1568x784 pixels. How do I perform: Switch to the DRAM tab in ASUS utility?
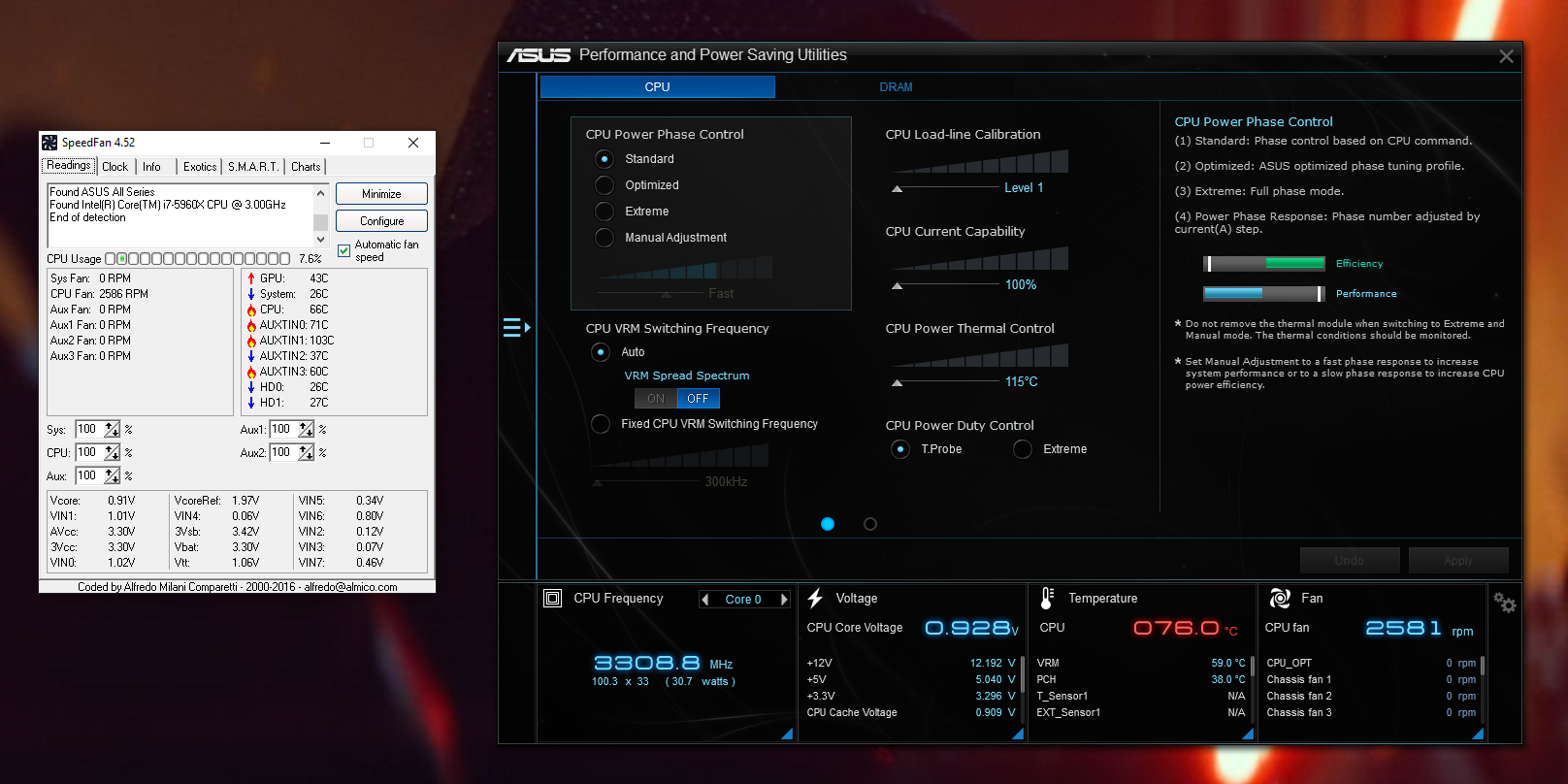coord(896,87)
